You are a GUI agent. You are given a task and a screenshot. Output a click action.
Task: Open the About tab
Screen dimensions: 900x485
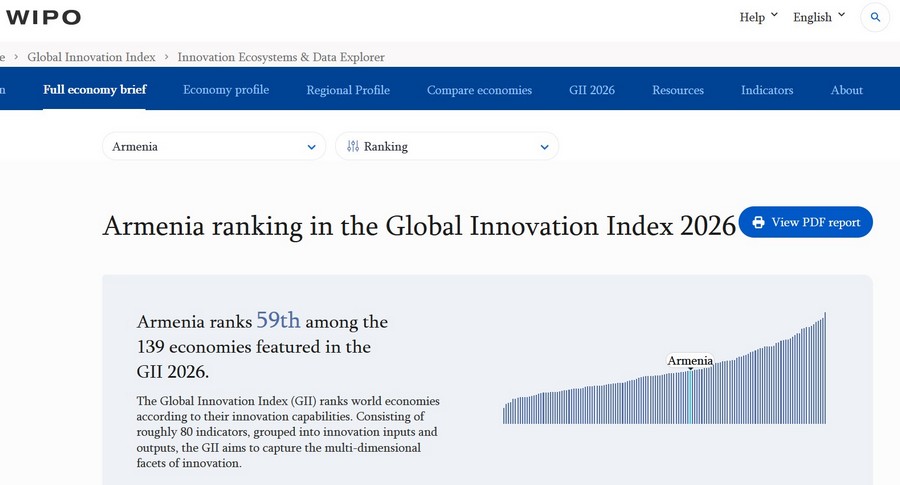(x=847, y=90)
